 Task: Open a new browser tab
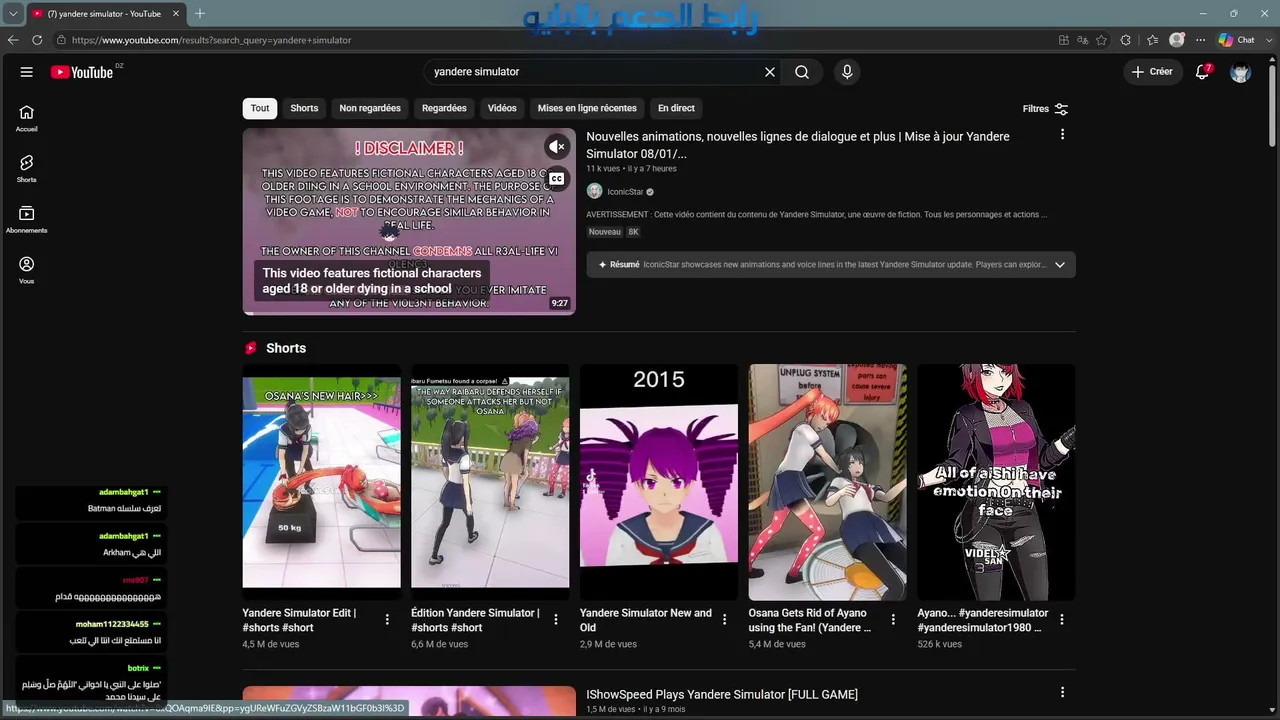(200, 14)
